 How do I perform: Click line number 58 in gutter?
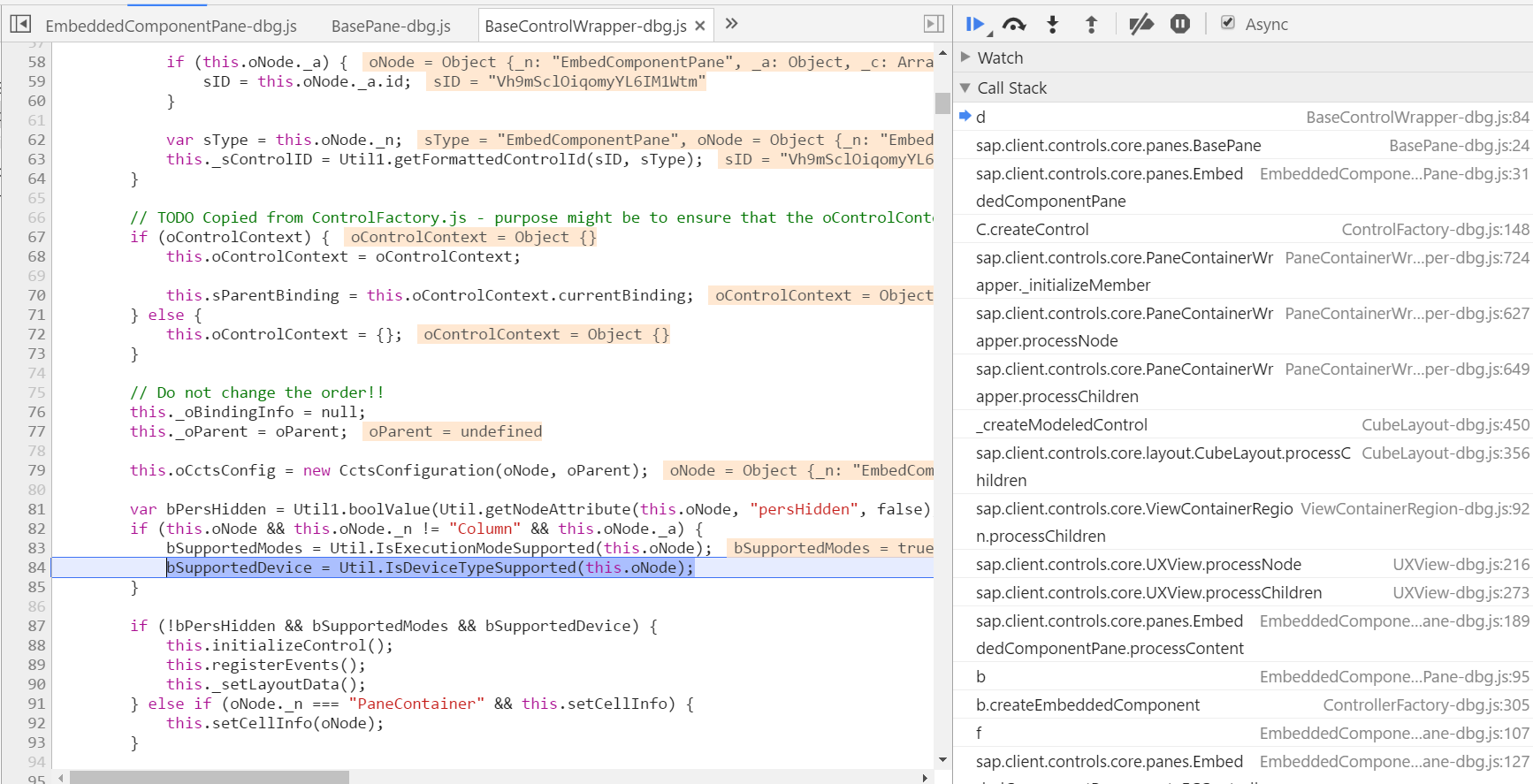click(x=36, y=62)
